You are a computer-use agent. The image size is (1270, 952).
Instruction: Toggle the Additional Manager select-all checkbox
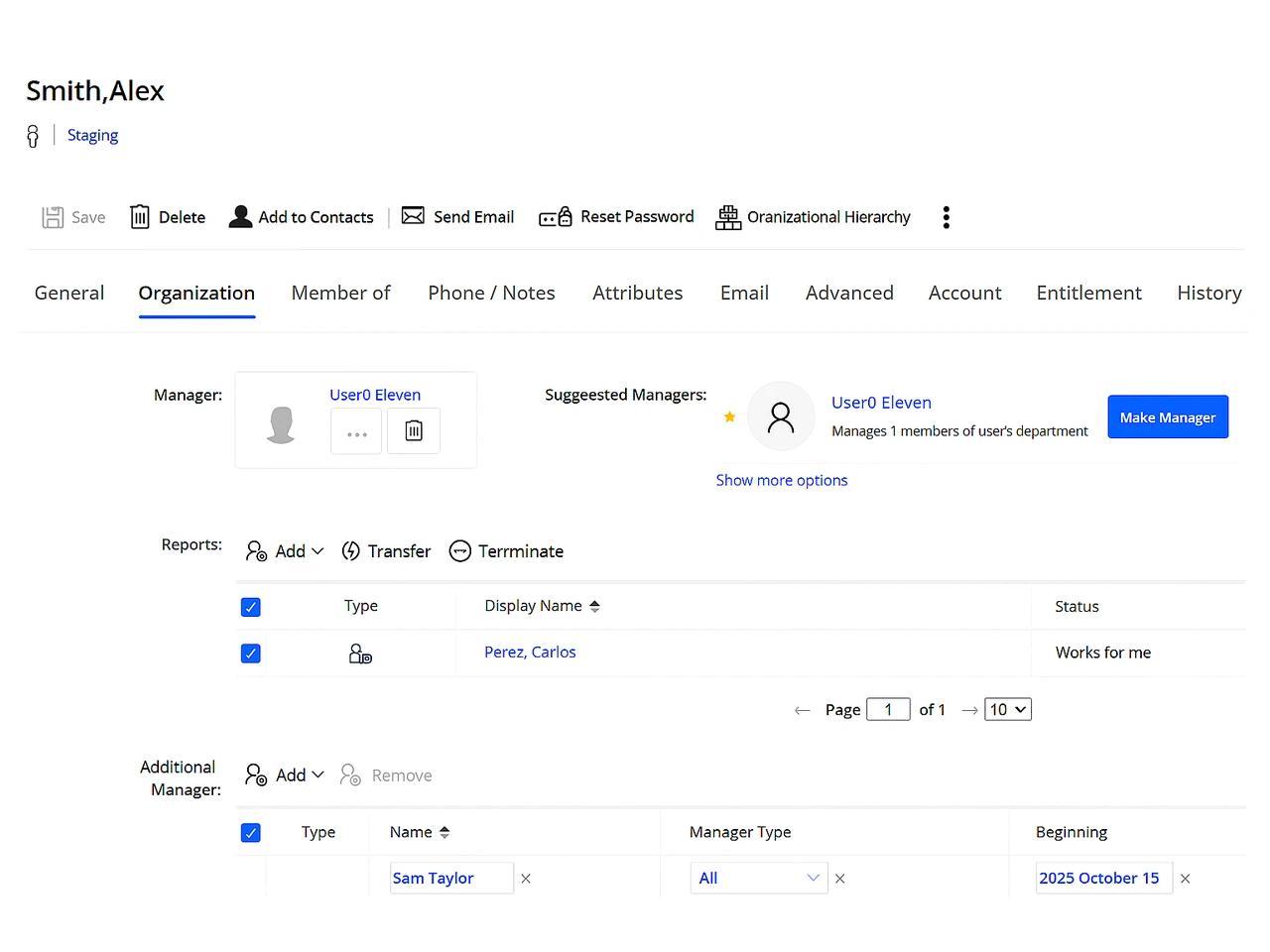pyautogui.click(x=251, y=833)
